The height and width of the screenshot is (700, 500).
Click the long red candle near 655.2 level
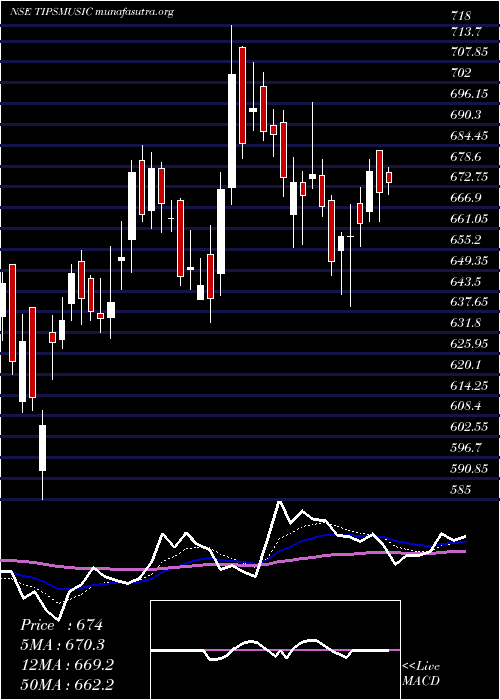coord(180,238)
